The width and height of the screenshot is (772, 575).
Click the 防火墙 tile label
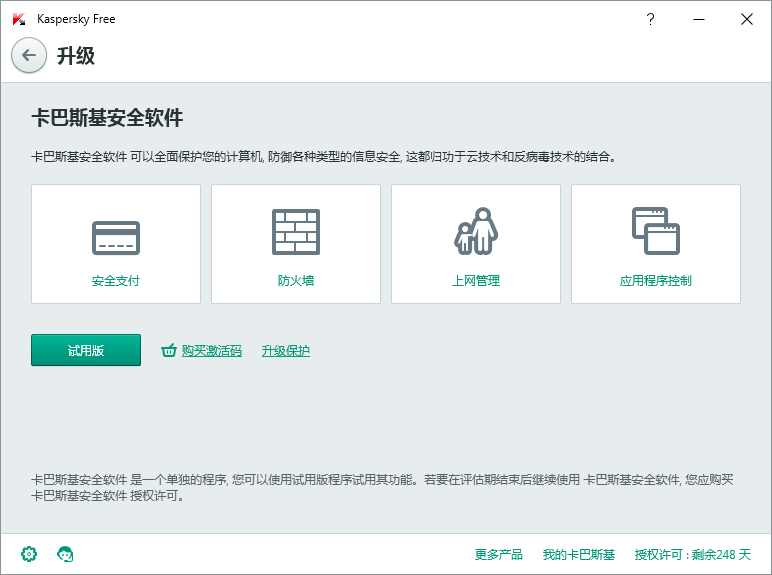coord(296,281)
